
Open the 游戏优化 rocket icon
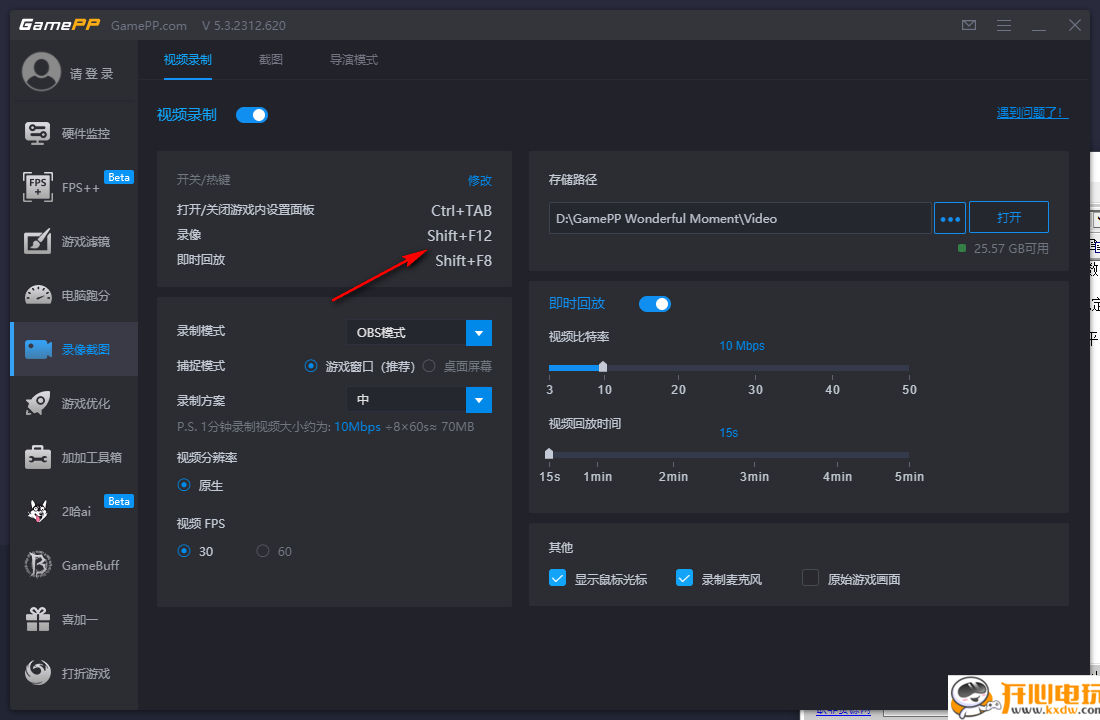point(37,404)
